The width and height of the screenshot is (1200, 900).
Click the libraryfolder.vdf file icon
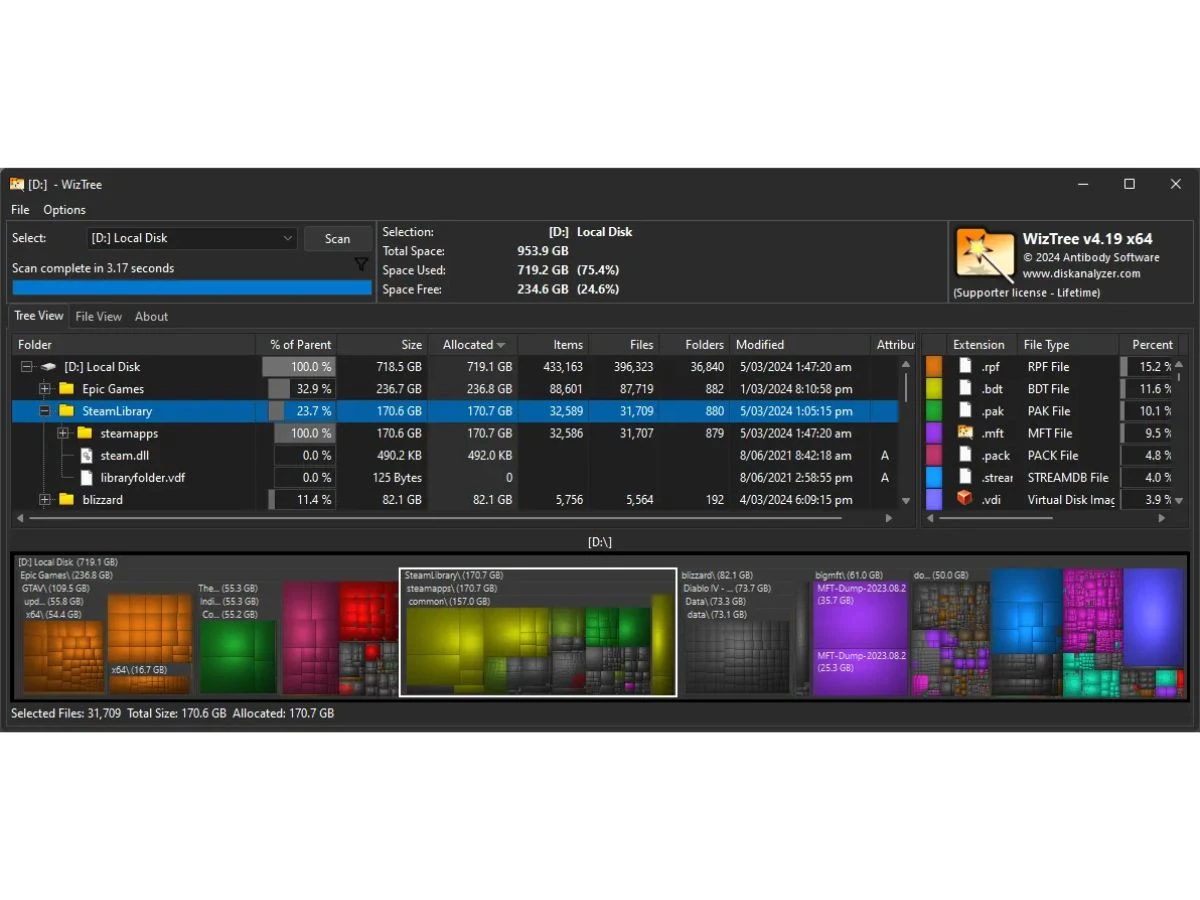86,478
